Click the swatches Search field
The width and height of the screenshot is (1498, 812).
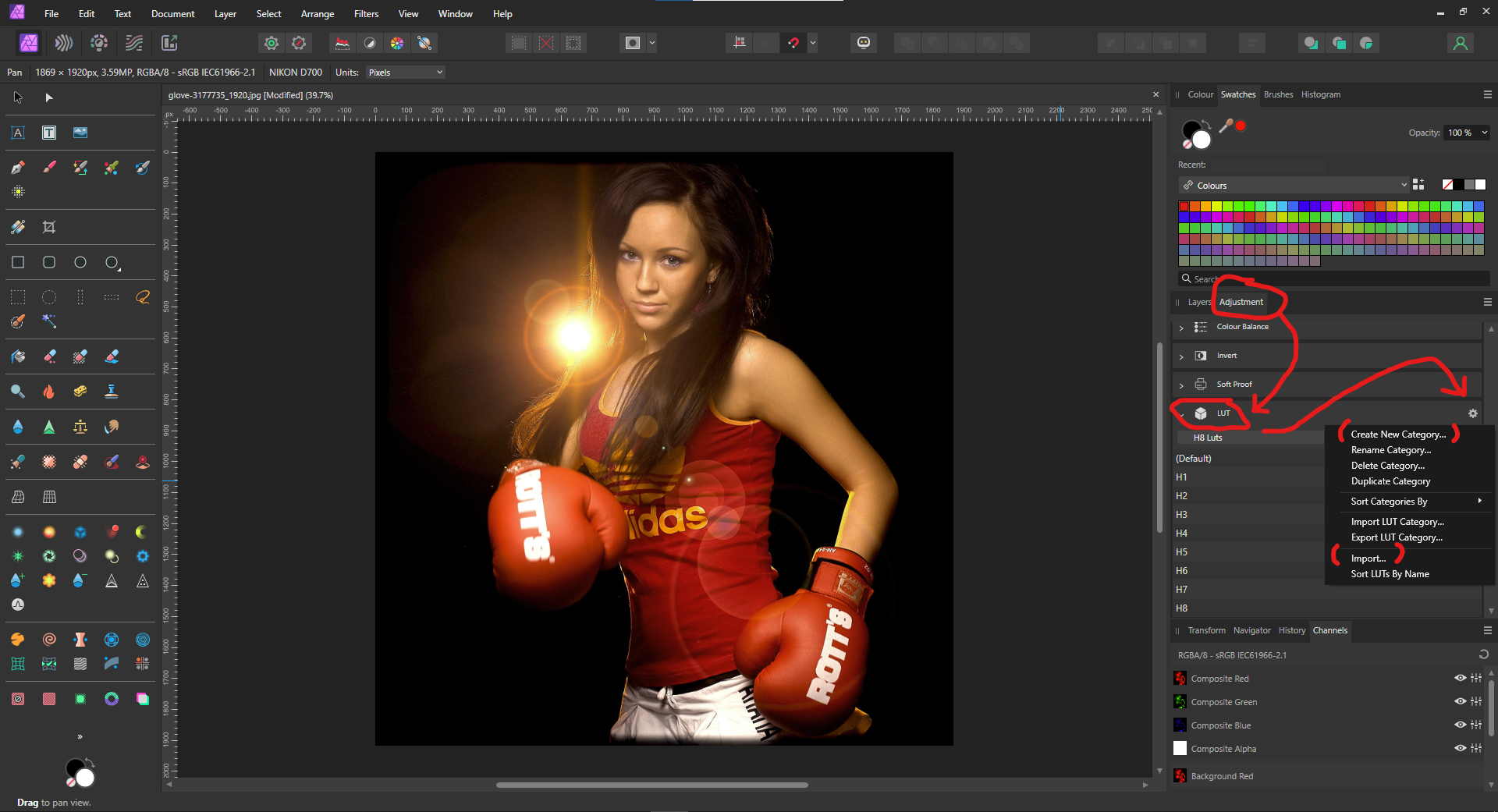[x=1334, y=279]
